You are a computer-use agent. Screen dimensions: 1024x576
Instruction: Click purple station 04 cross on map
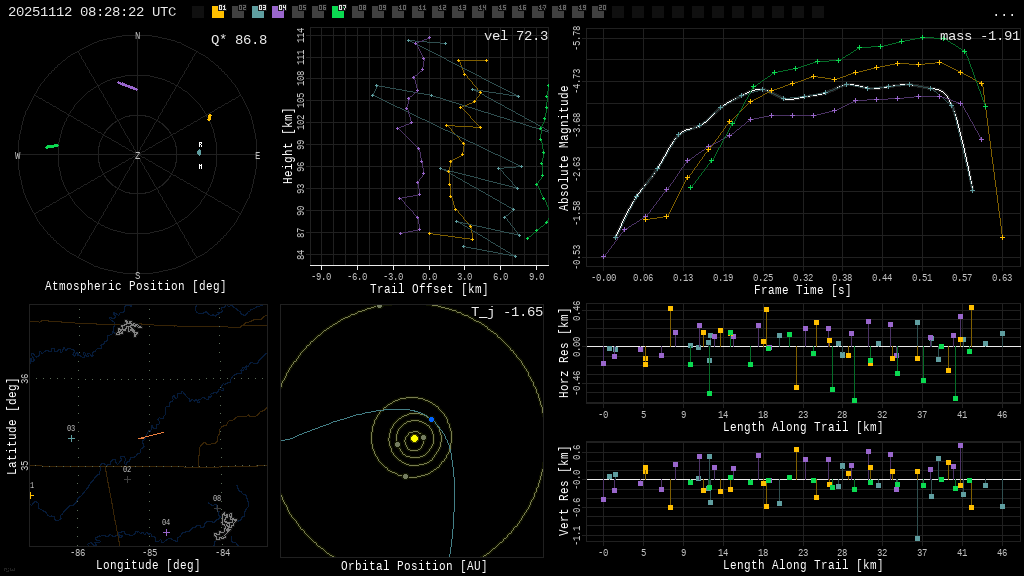pos(166,532)
